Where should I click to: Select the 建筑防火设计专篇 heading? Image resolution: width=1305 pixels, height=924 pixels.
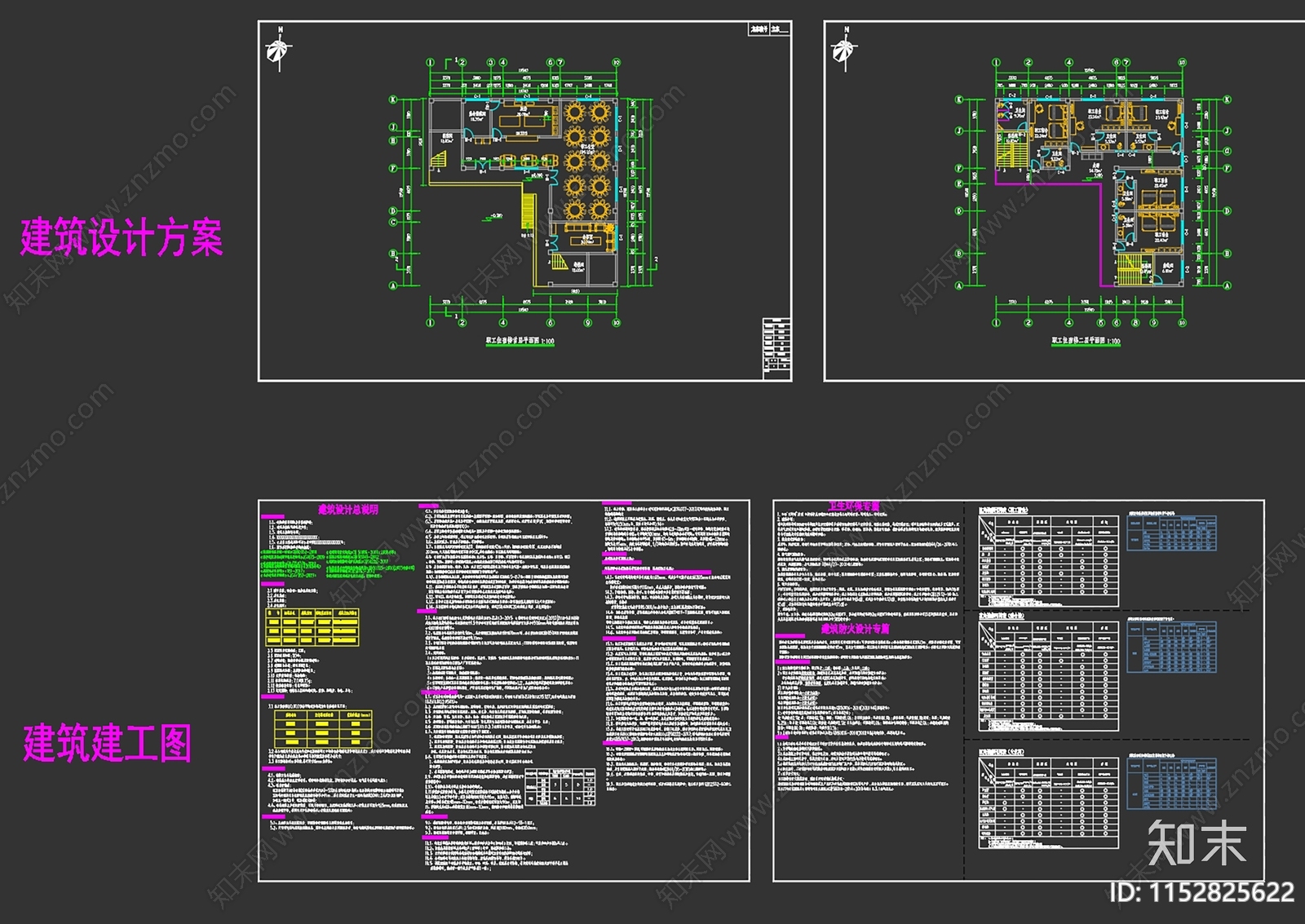pyautogui.click(x=855, y=629)
